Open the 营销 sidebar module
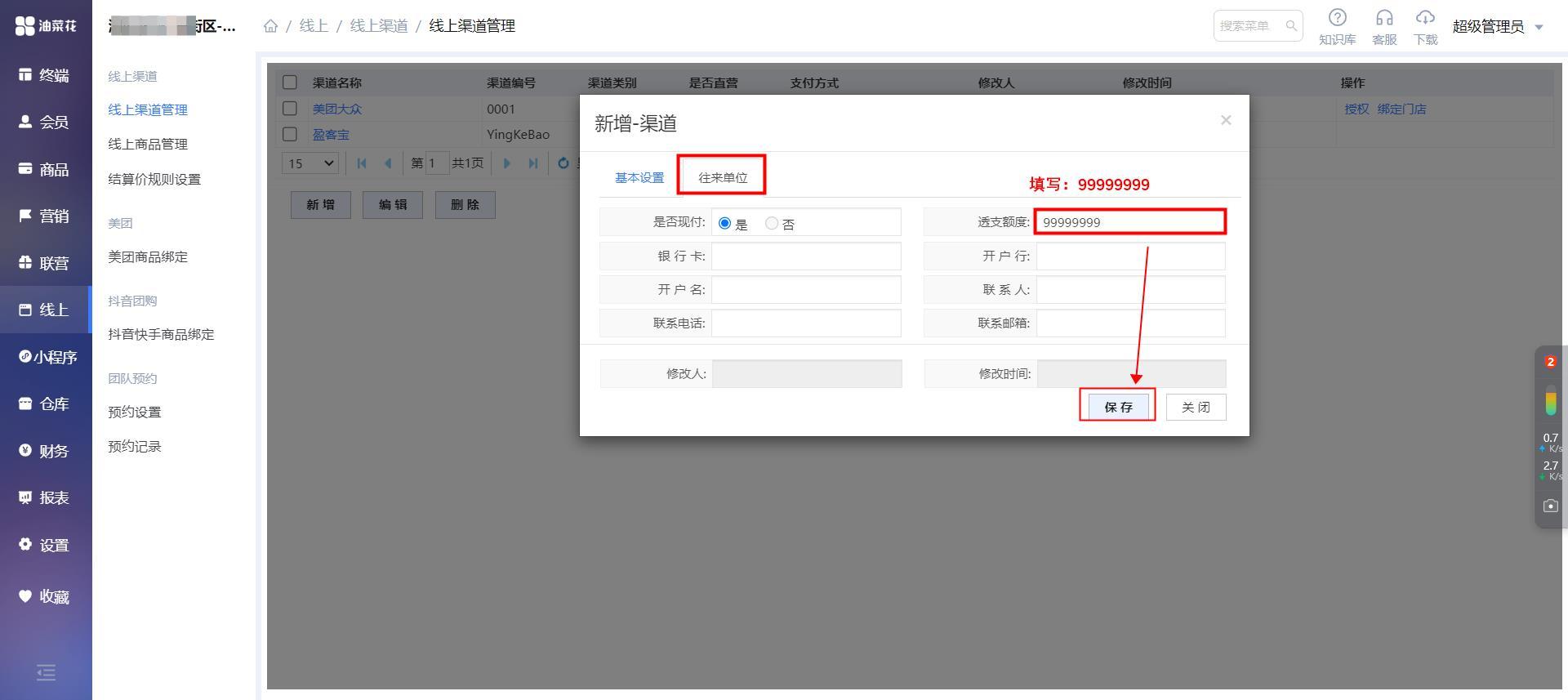Viewport: 1568px width, 700px height. (45, 216)
